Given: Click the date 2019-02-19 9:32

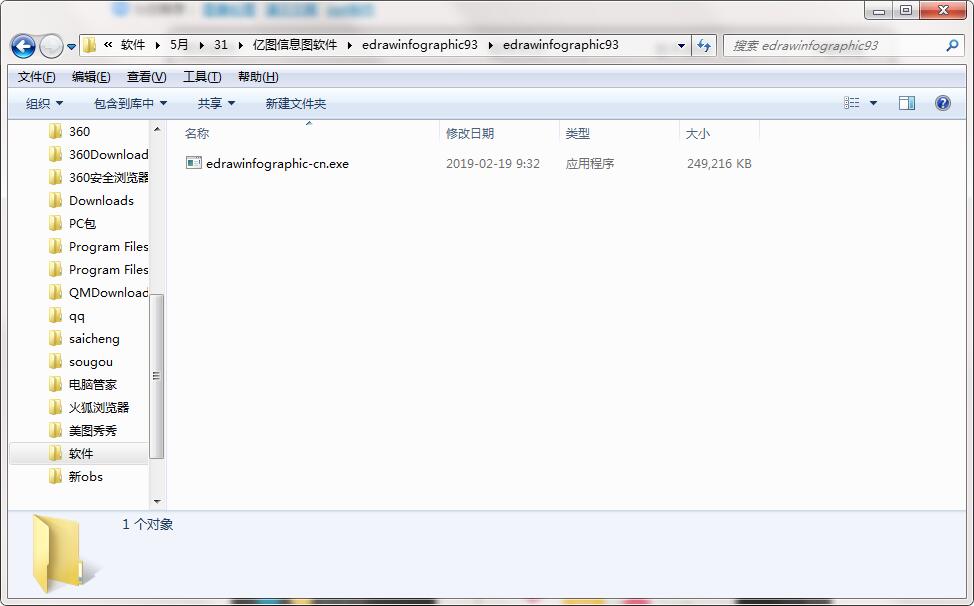Looking at the screenshot, I should tap(493, 163).
